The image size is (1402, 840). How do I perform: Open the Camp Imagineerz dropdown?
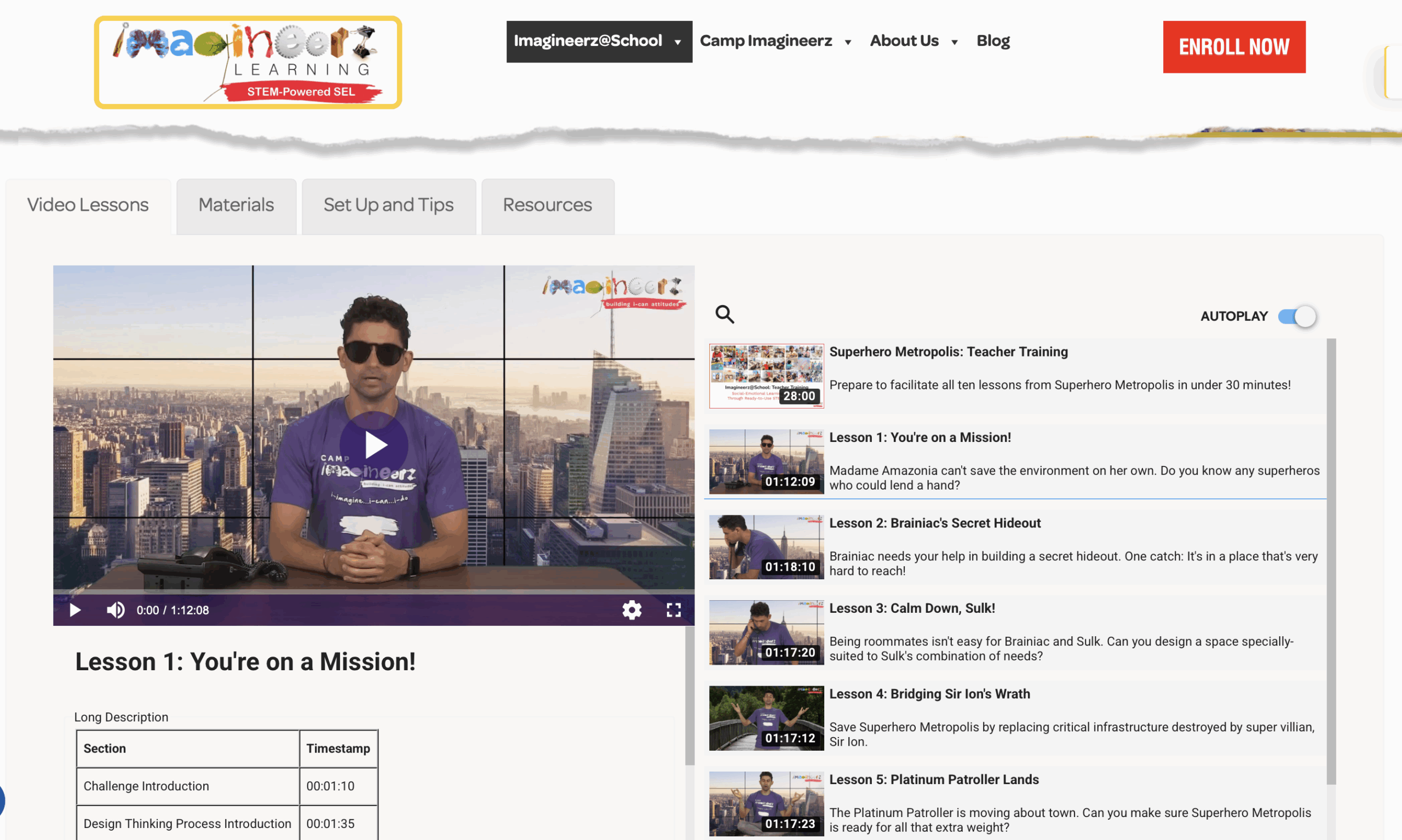tap(775, 41)
